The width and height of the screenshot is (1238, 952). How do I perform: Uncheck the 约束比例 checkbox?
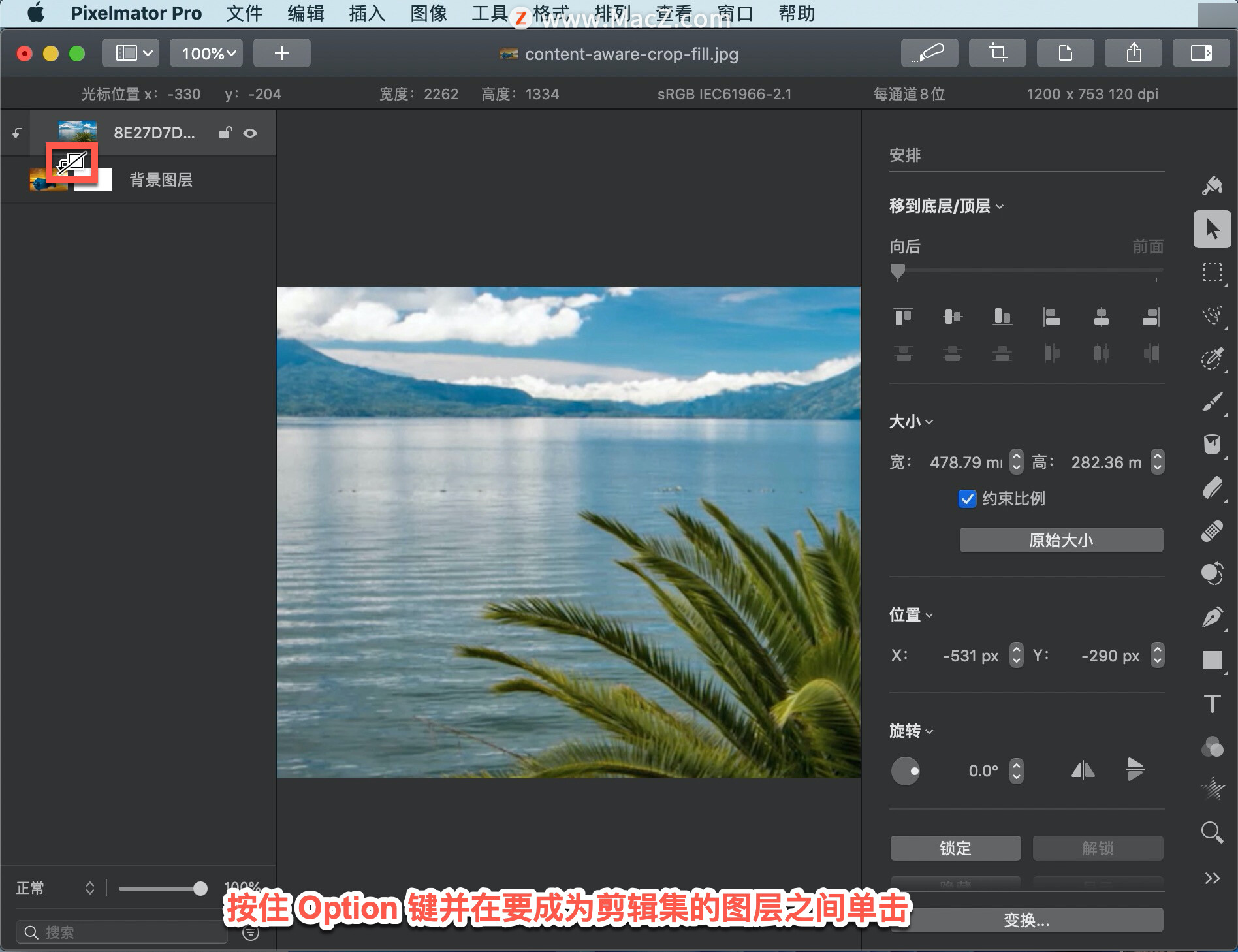[x=967, y=499]
